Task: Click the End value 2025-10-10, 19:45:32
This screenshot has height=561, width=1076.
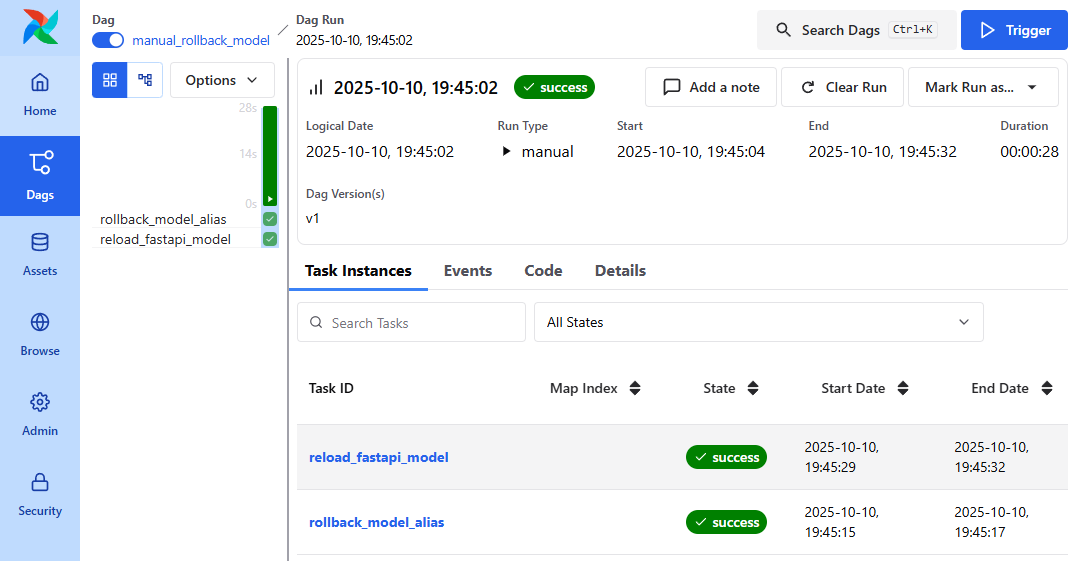Action: pyautogui.click(x=882, y=152)
